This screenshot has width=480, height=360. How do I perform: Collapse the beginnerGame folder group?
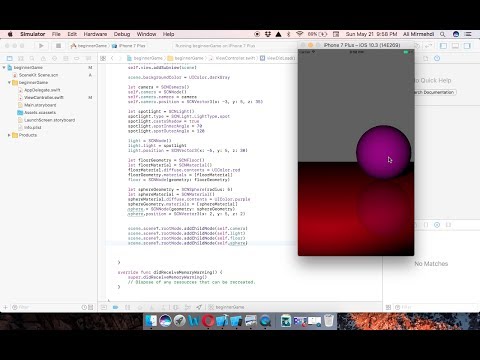pyautogui.click(x=9, y=82)
